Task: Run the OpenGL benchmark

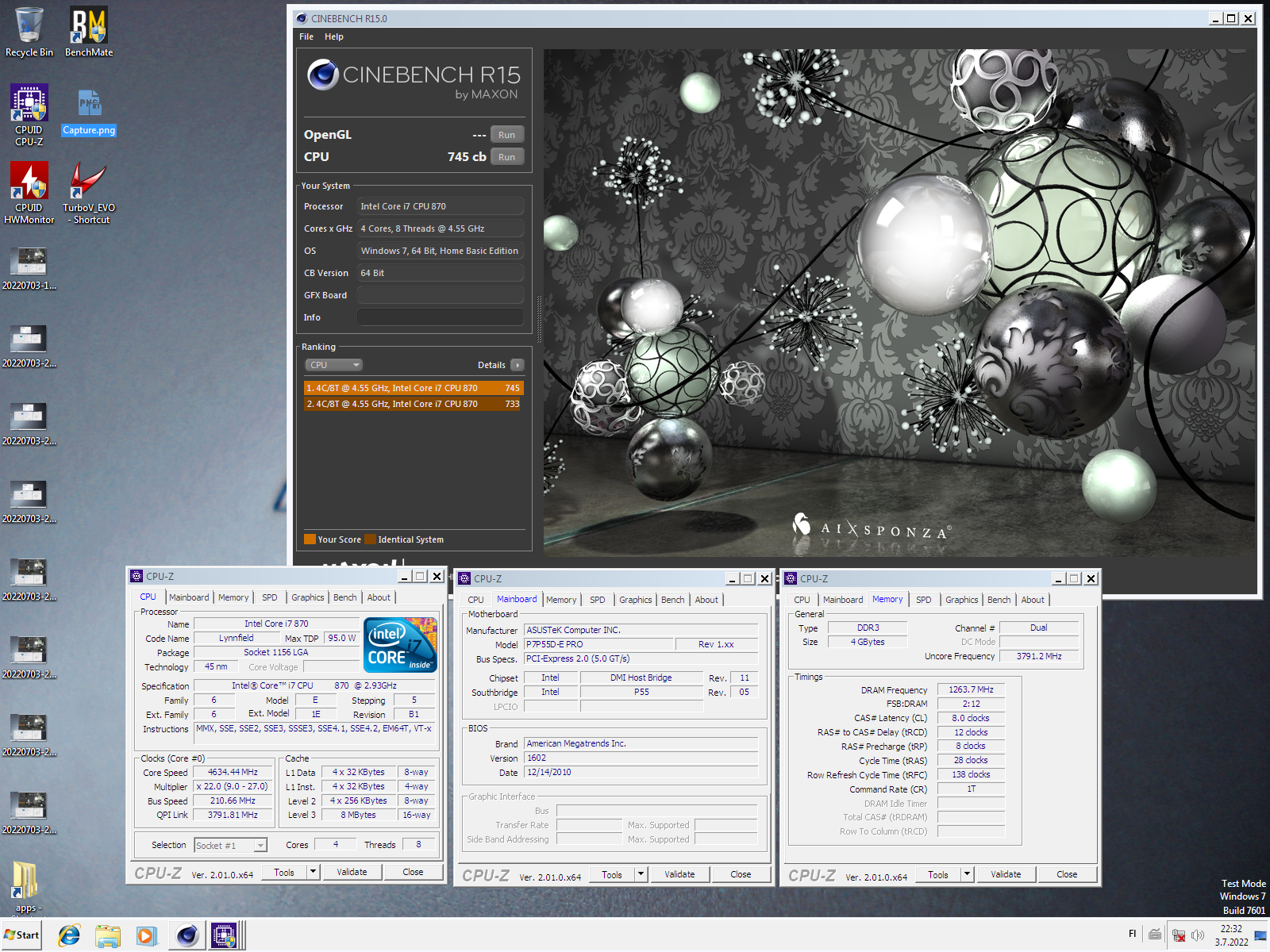Action: (x=507, y=135)
